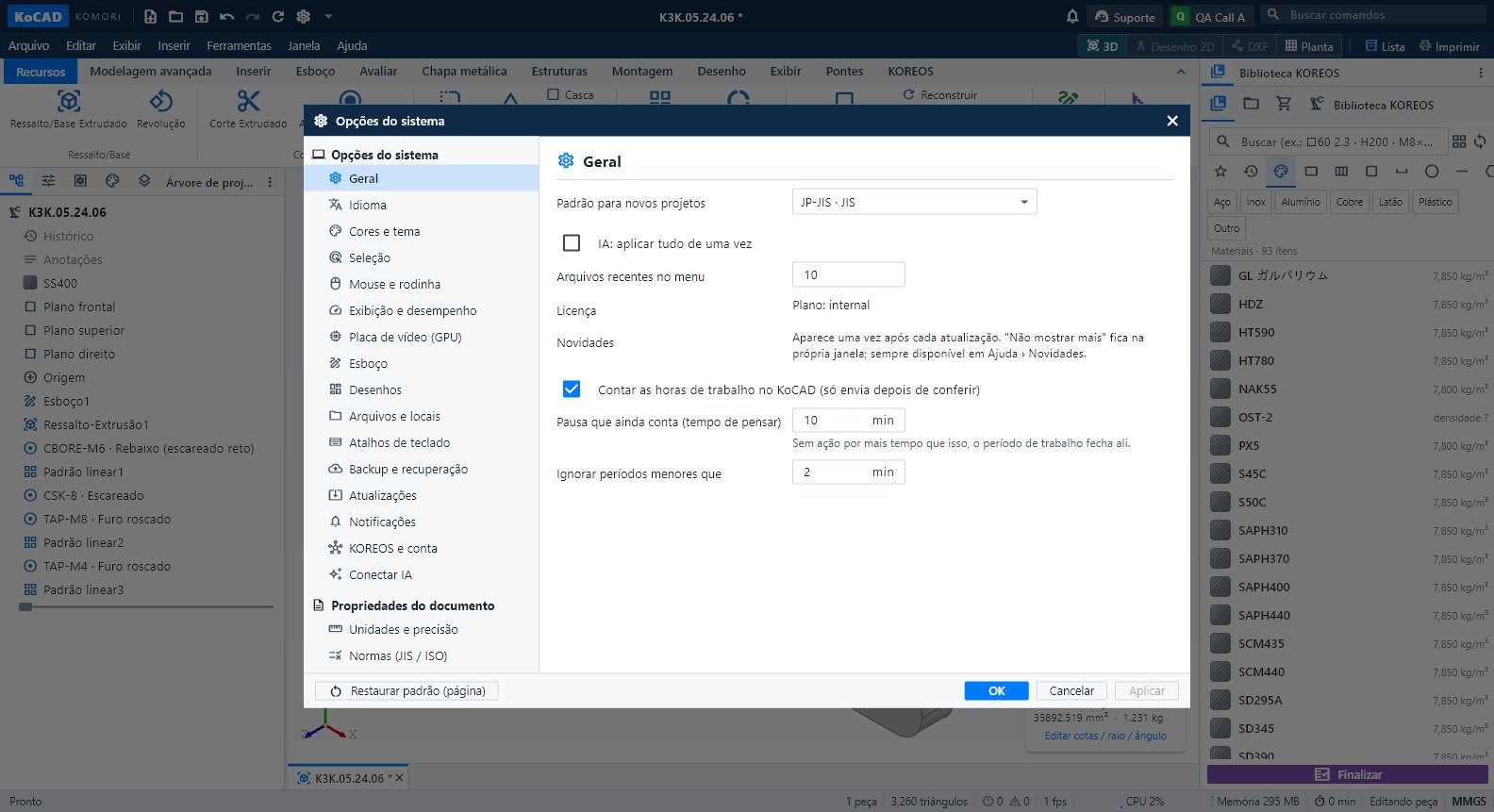Select 'Cores e tema' in options list
This screenshot has width=1494, height=812.
pyautogui.click(x=421, y=231)
